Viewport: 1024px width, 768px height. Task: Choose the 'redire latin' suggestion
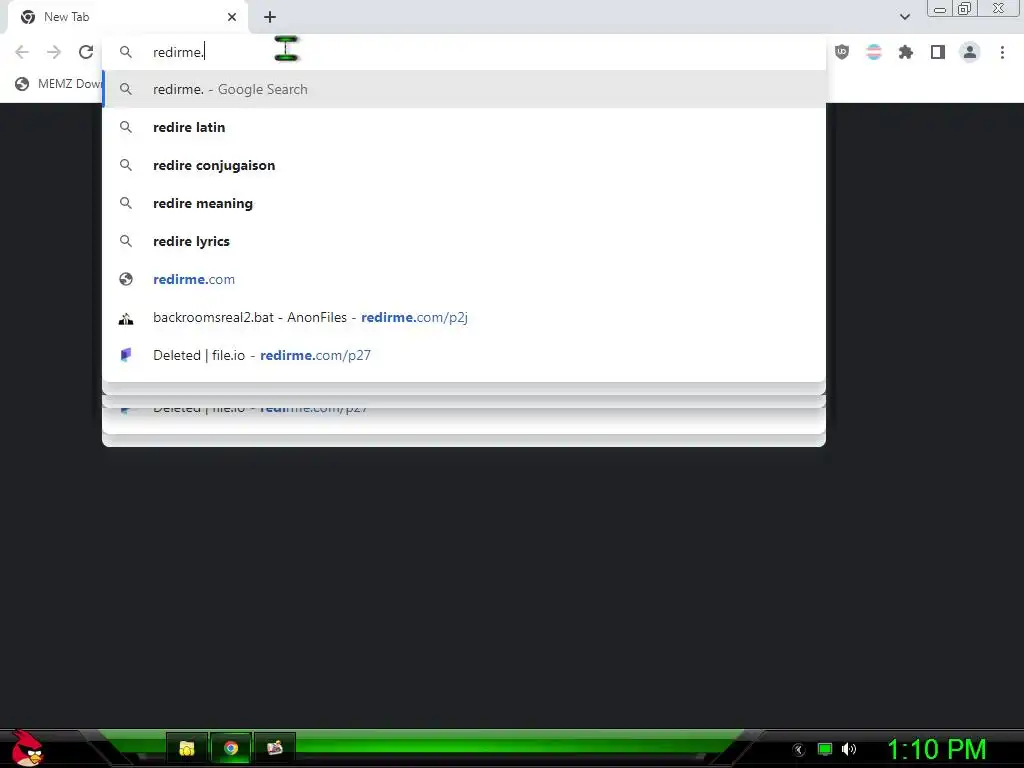pyautogui.click(x=464, y=127)
